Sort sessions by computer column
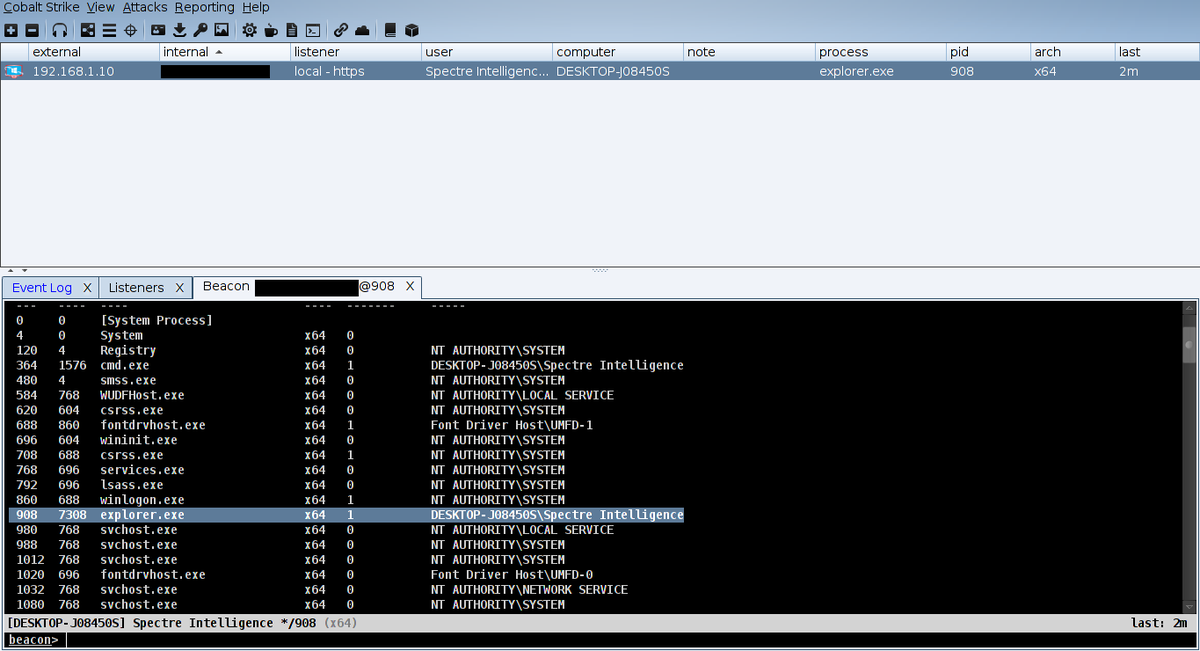 pyautogui.click(x=618, y=51)
